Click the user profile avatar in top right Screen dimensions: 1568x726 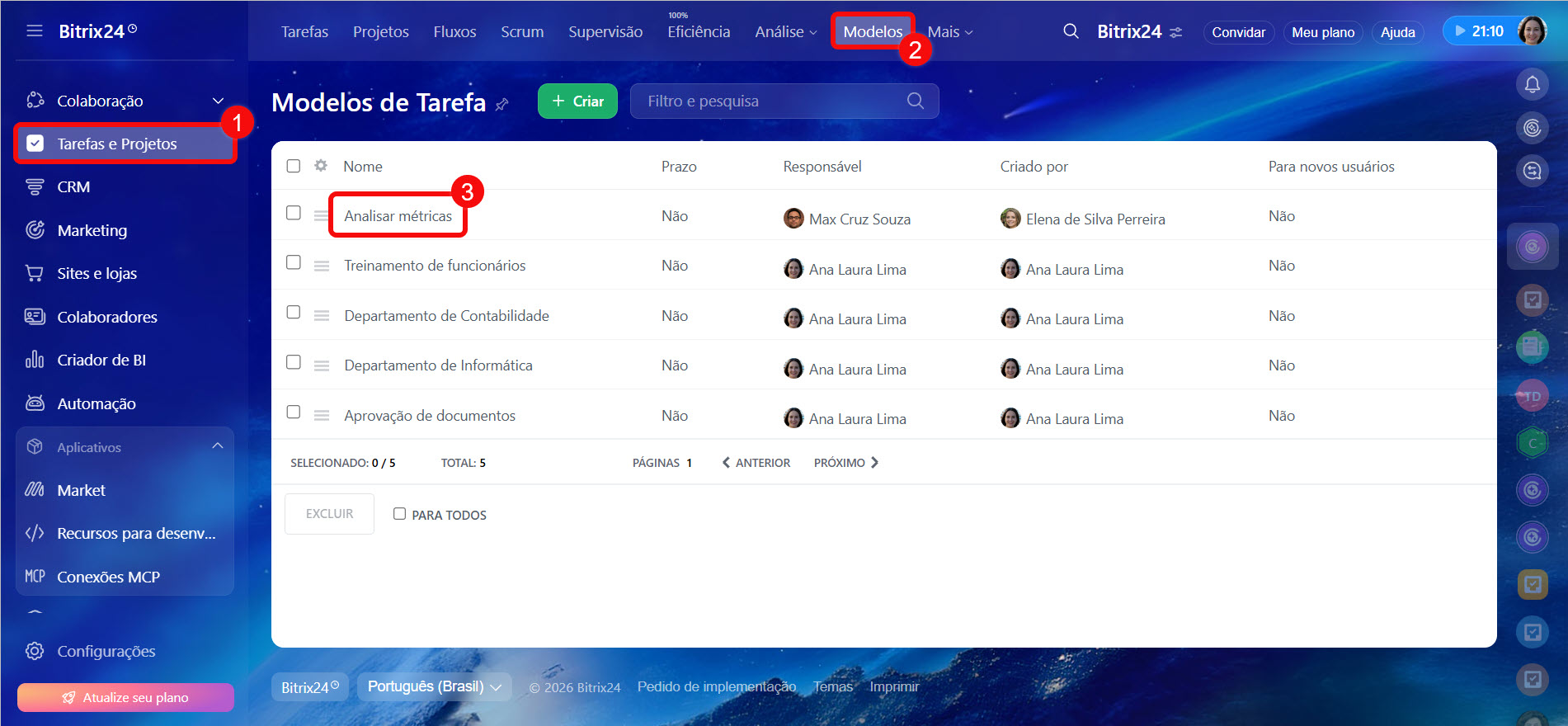pyautogui.click(x=1532, y=31)
